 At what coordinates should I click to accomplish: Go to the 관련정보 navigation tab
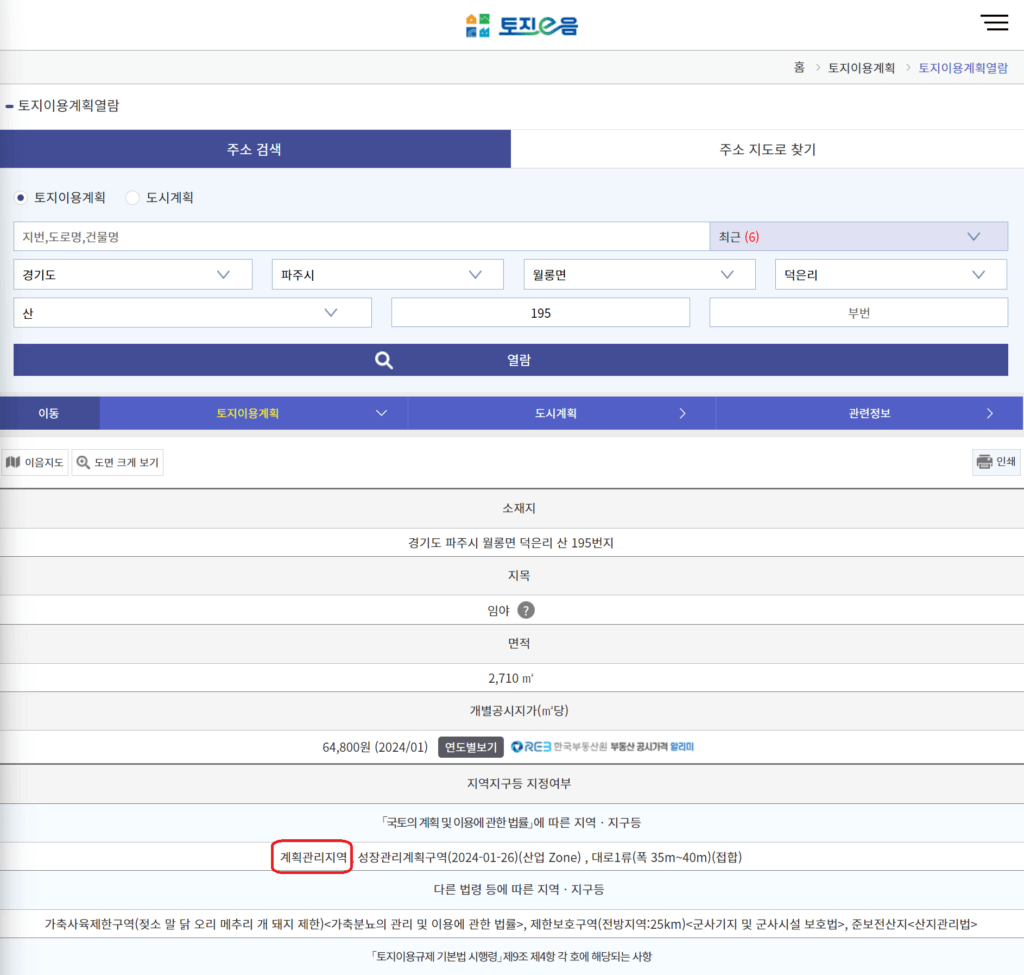(870, 412)
